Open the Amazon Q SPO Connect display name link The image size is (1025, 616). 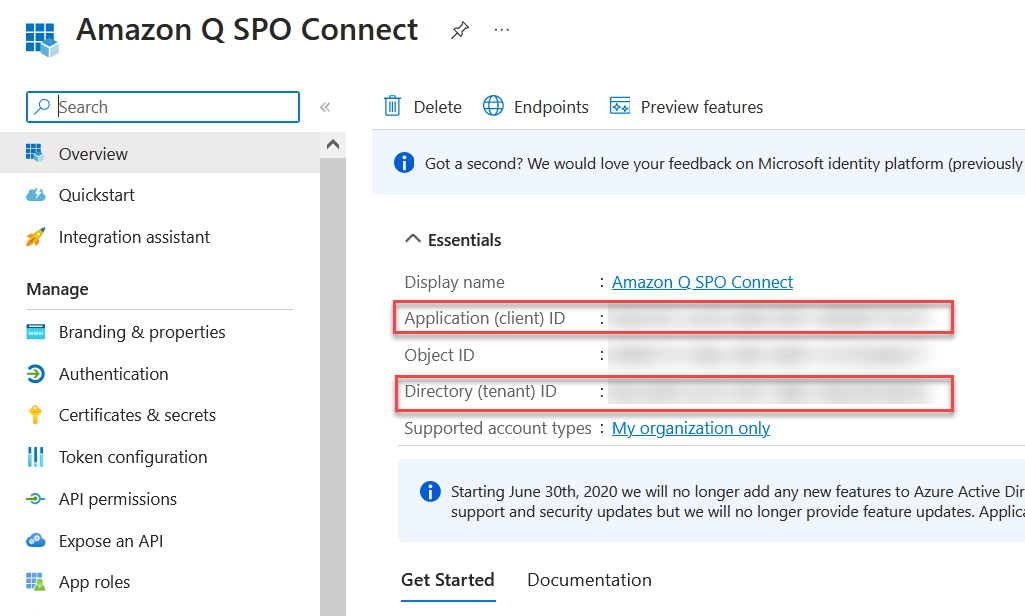pos(702,282)
